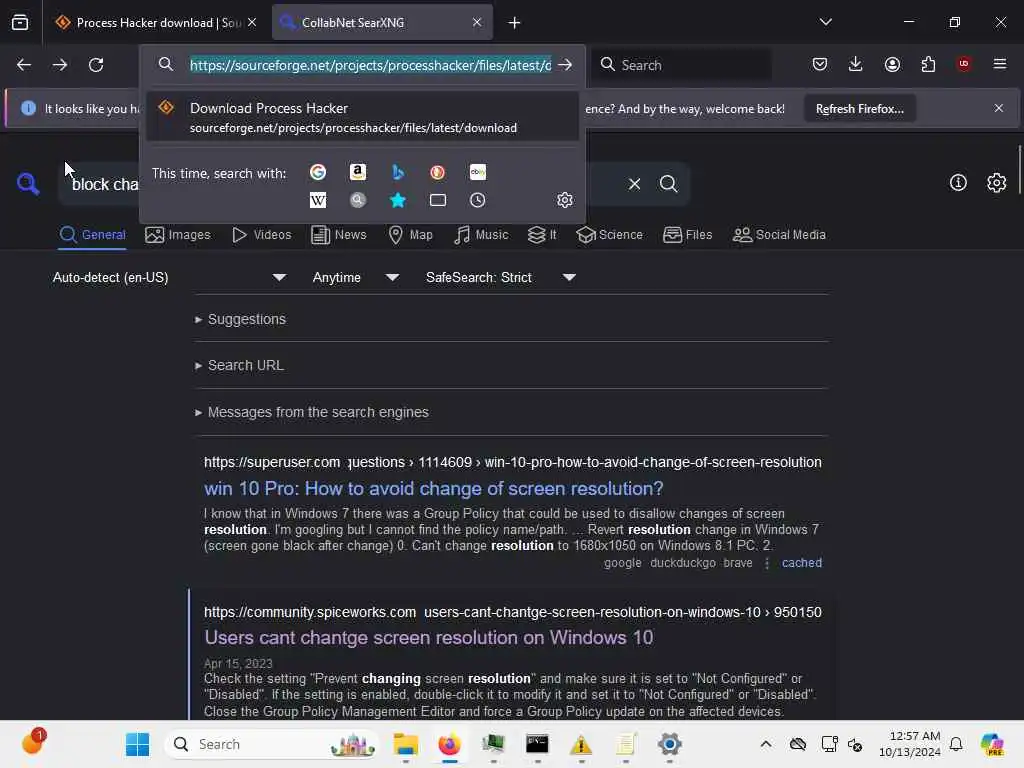The height and width of the screenshot is (768, 1024).
Task: Expand Messages from the search engines
Action: click(x=312, y=413)
